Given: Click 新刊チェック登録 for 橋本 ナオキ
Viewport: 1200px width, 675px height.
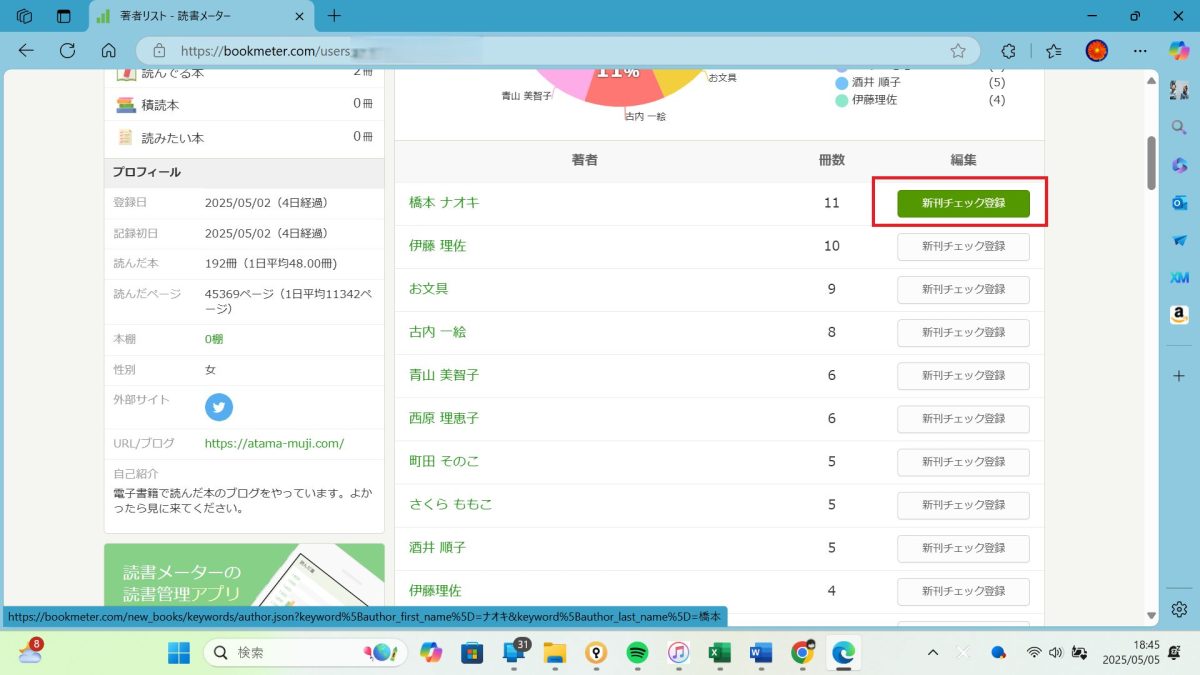Looking at the screenshot, I should [x=963, y=203].
